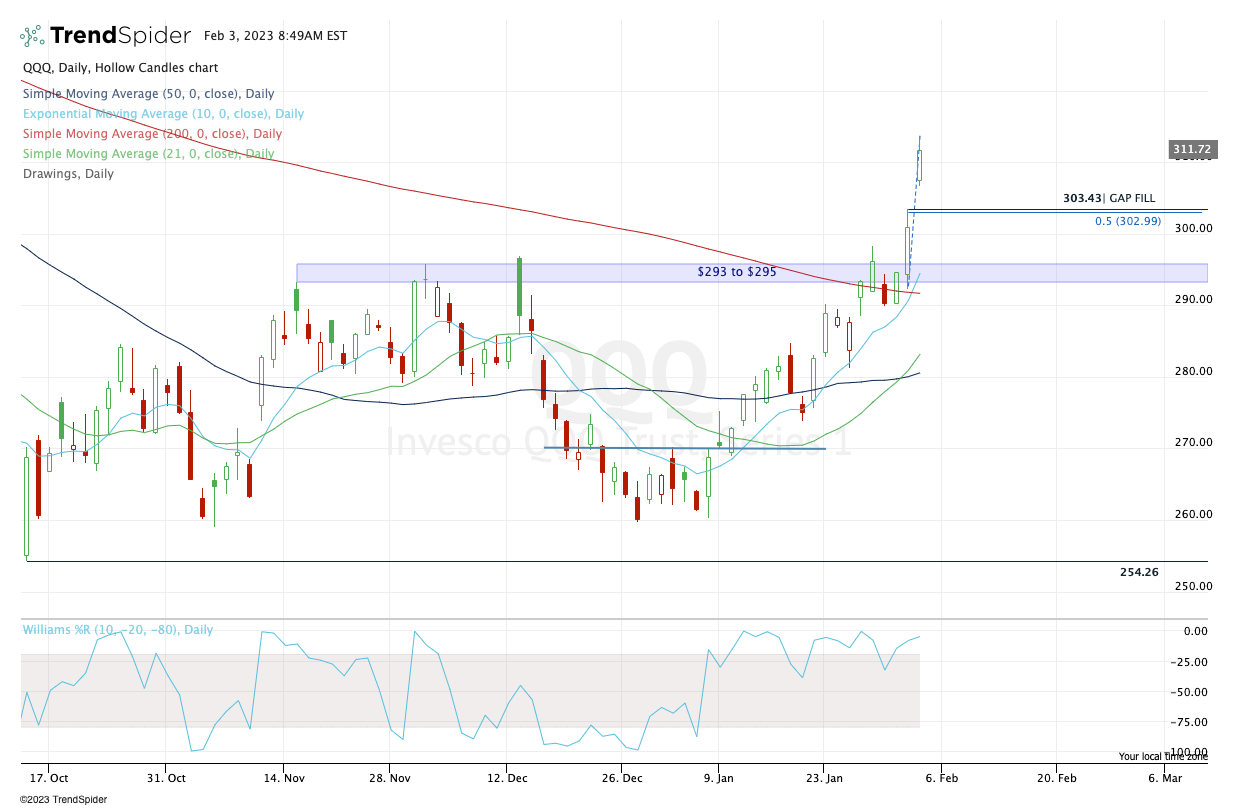Select the 200-day Simple Moving Average legend
Viewport: 1238px width, 809px height.
pos(152,134)
